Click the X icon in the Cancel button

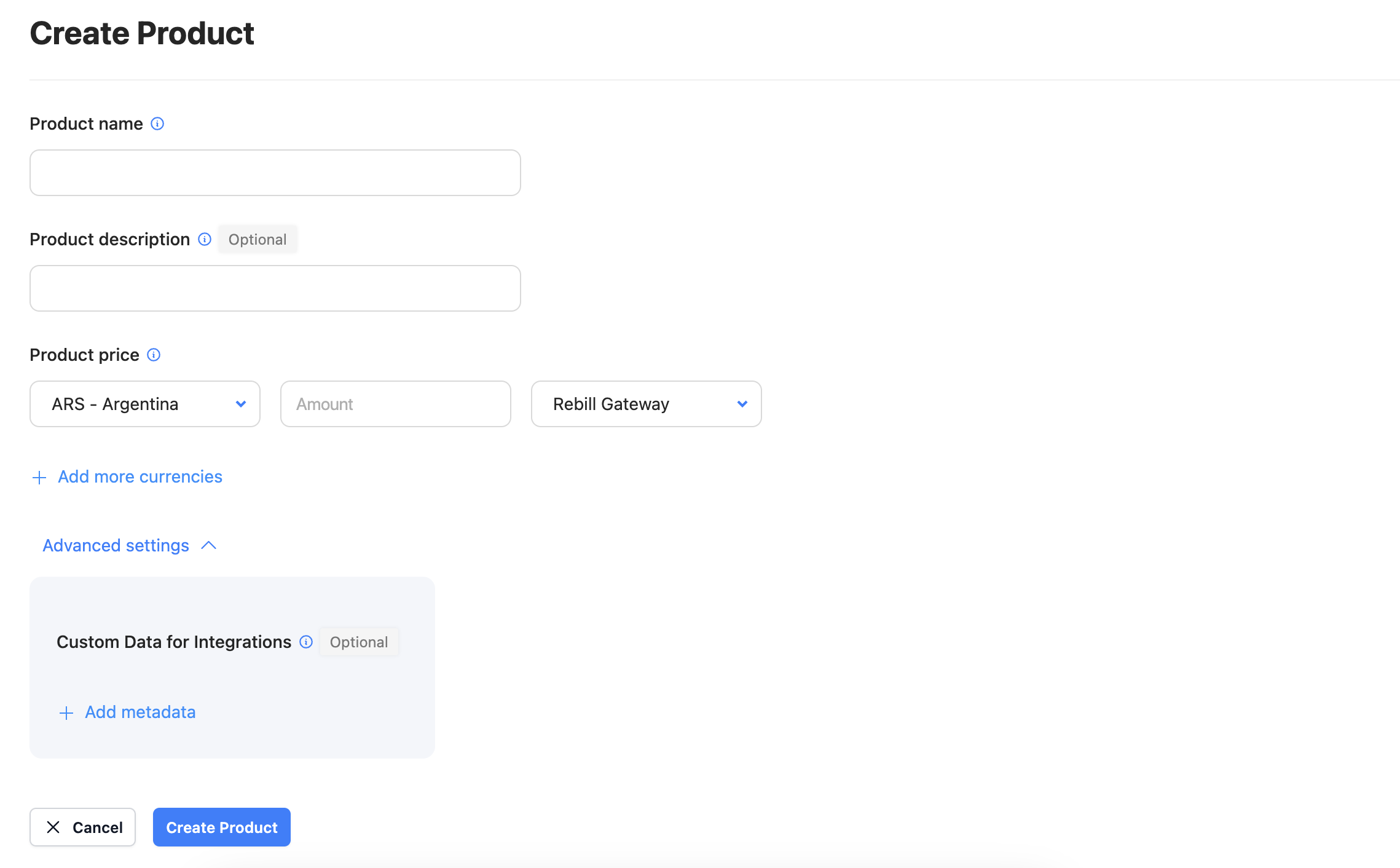click(54, 827)
